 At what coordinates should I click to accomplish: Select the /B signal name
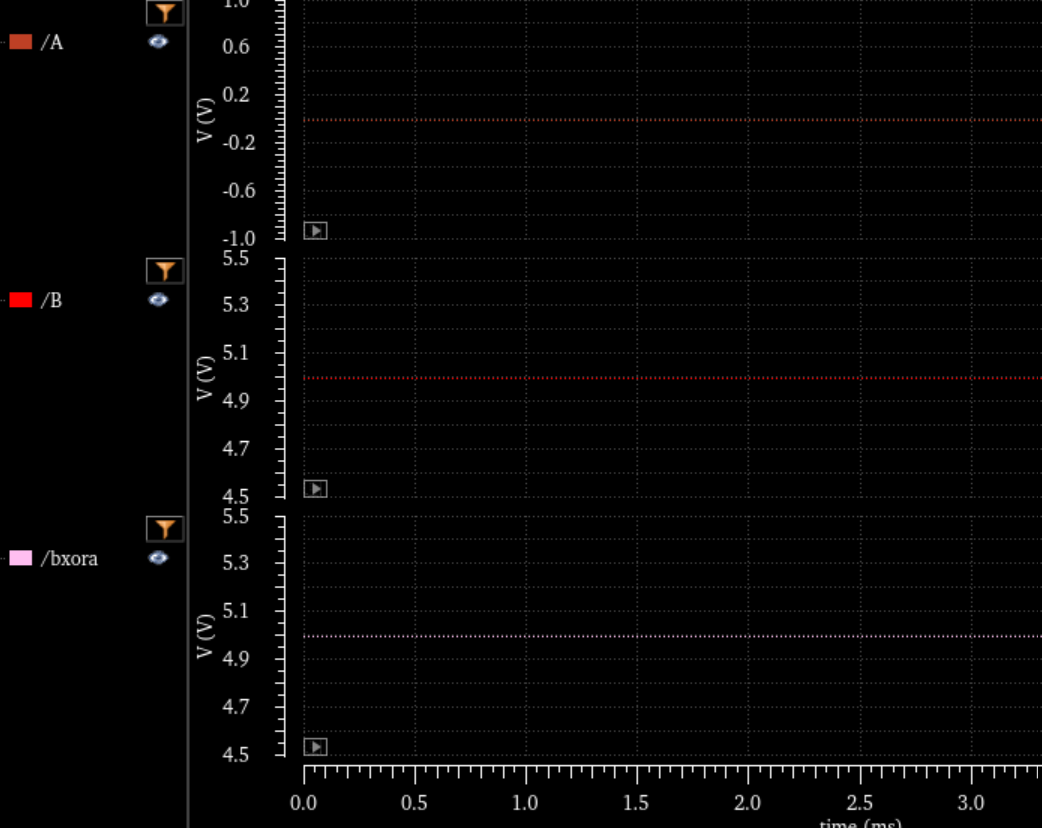[x=52, y=300]
